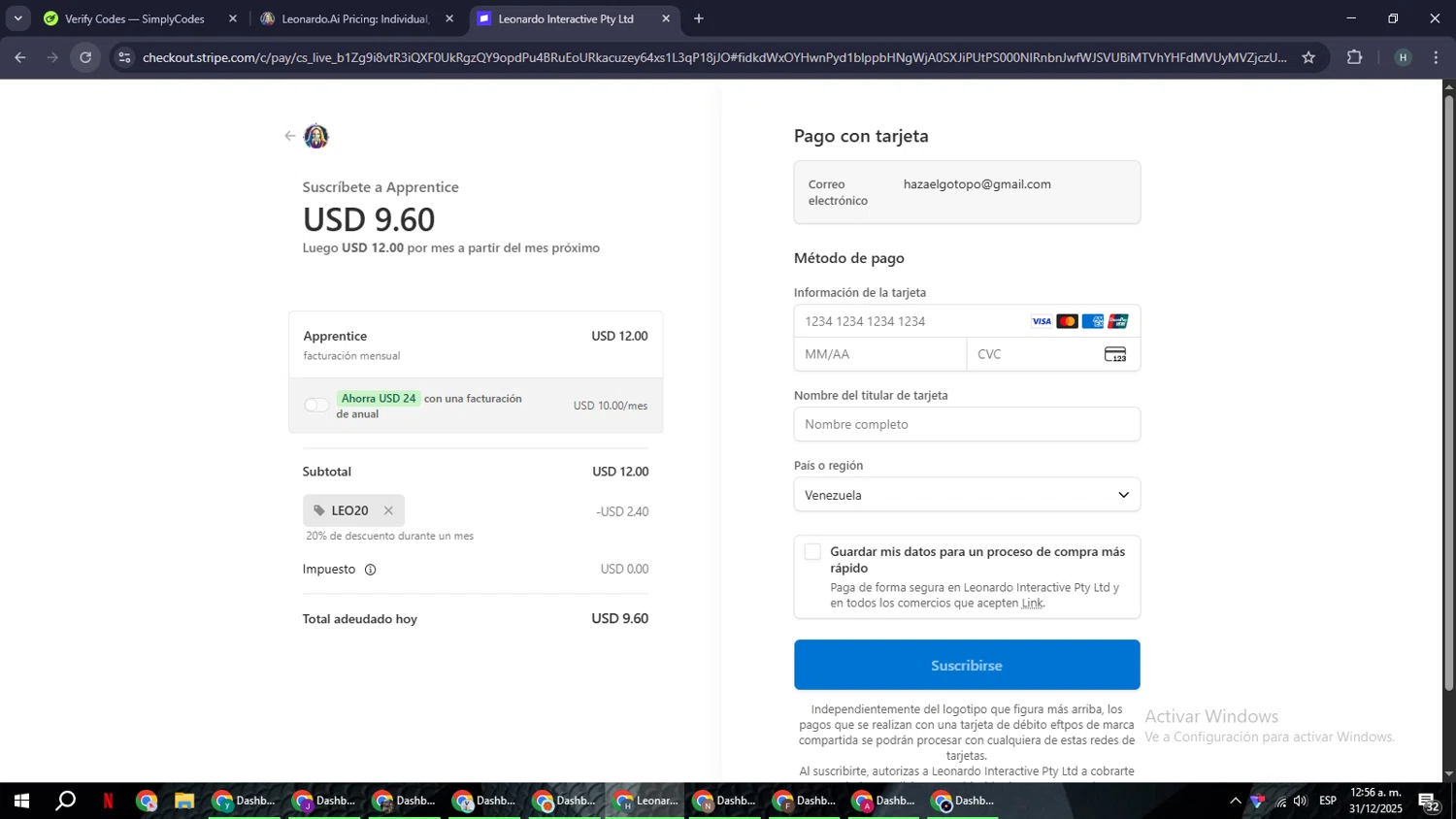This screenshot has width=1456, height=819.
Task: Open the notification center icon
Action: 1429,802
